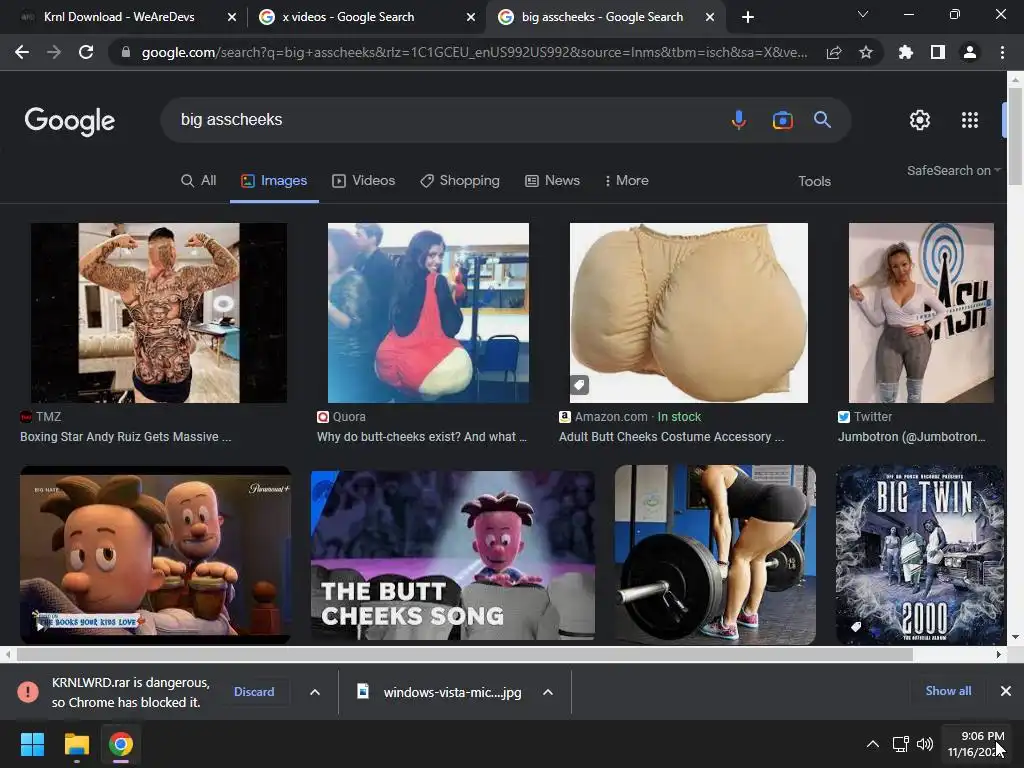This screenshot has width=1024, height=768.
Task: Switch to the News tab
Action: (x=552, y=180)
